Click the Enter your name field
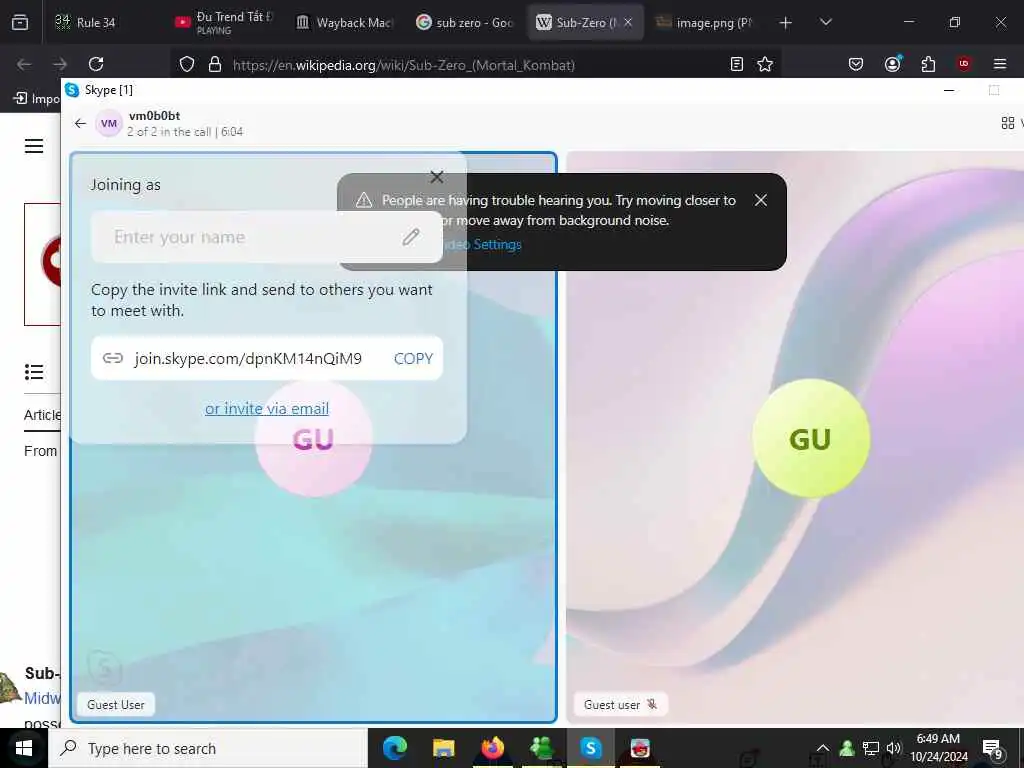Viewport: 1024px width, 768px height. click(266, 237)
